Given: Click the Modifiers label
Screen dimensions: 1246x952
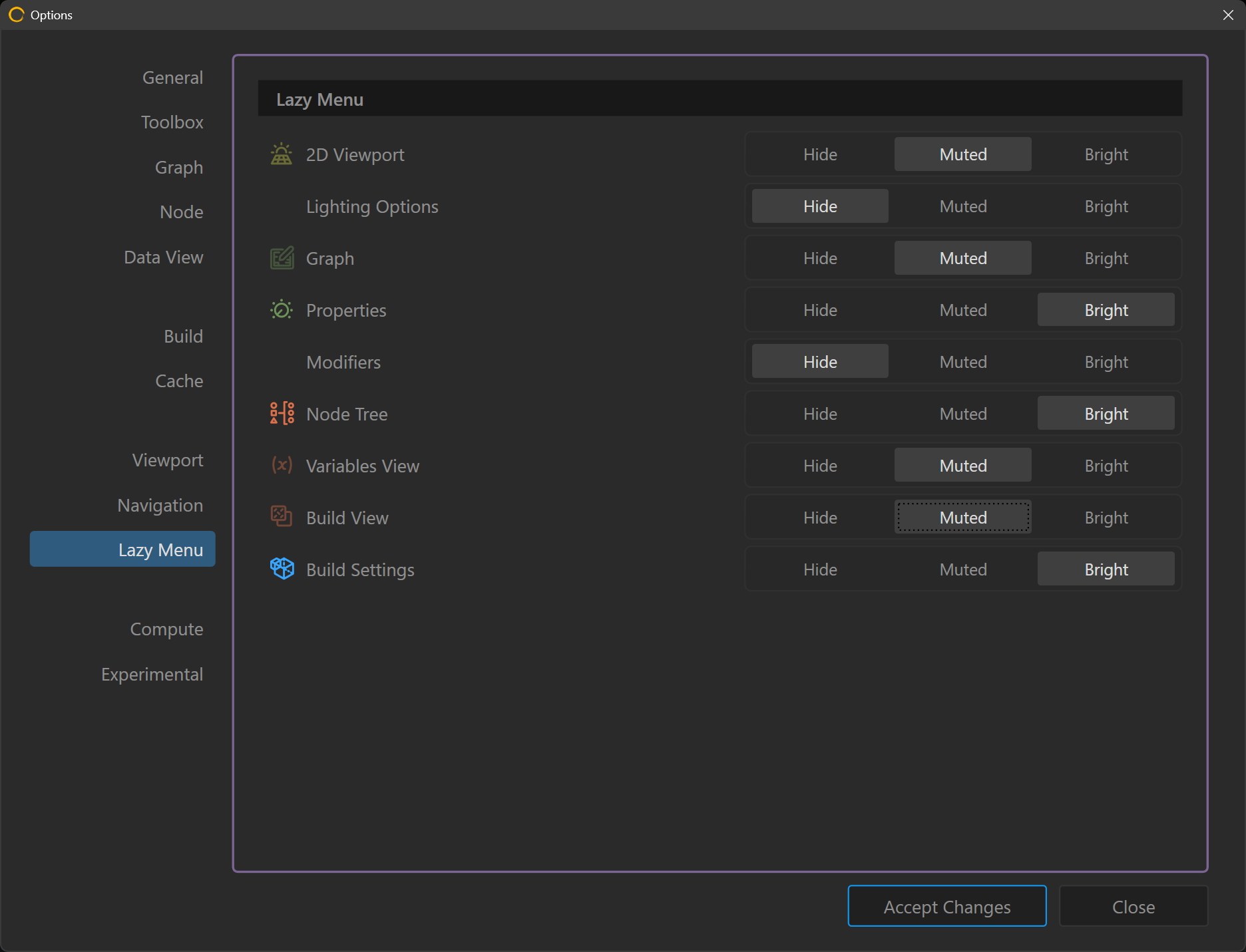Looking at the screenshot, I should [343, 362].
